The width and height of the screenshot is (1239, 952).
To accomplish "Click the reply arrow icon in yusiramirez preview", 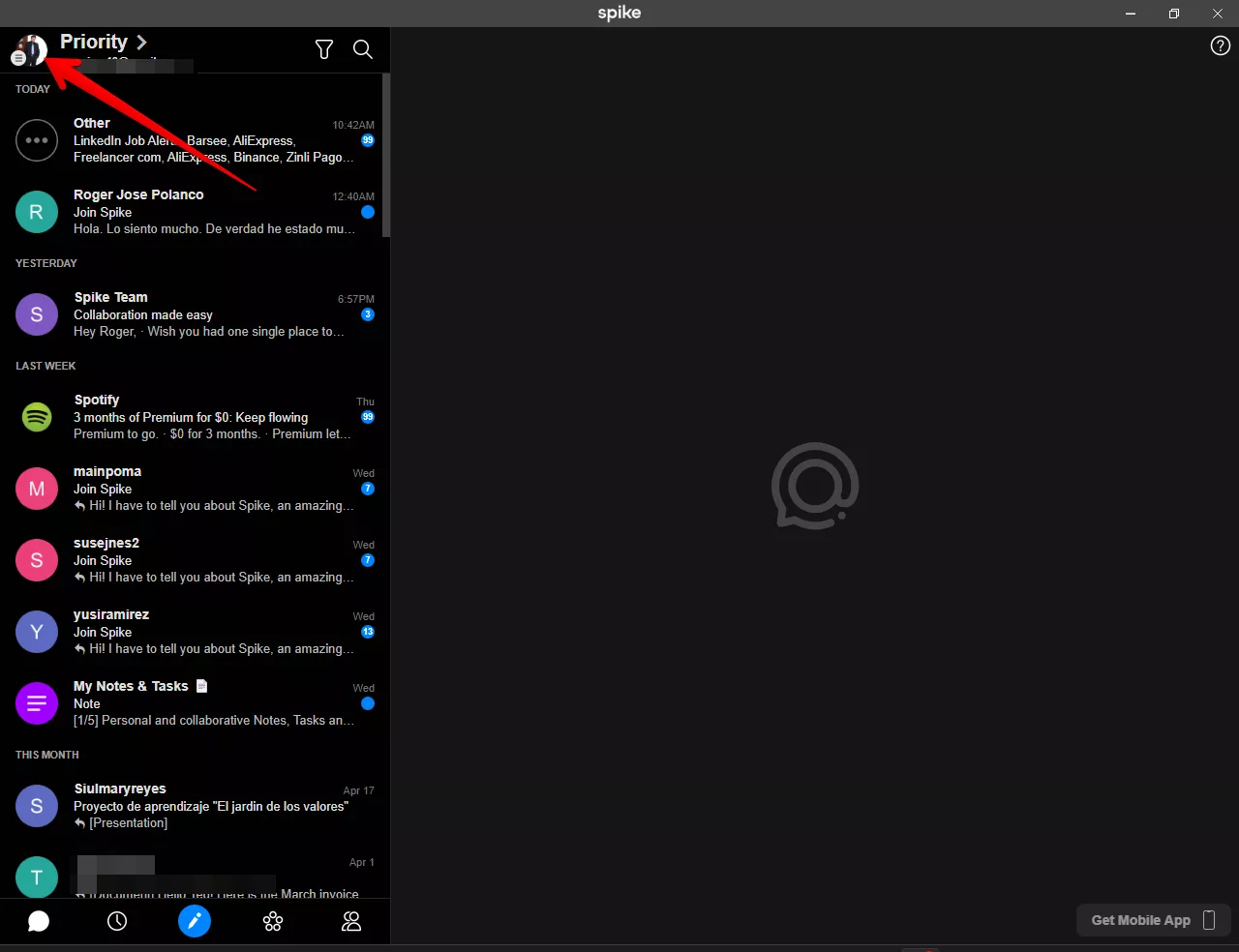I will [79, 649].
